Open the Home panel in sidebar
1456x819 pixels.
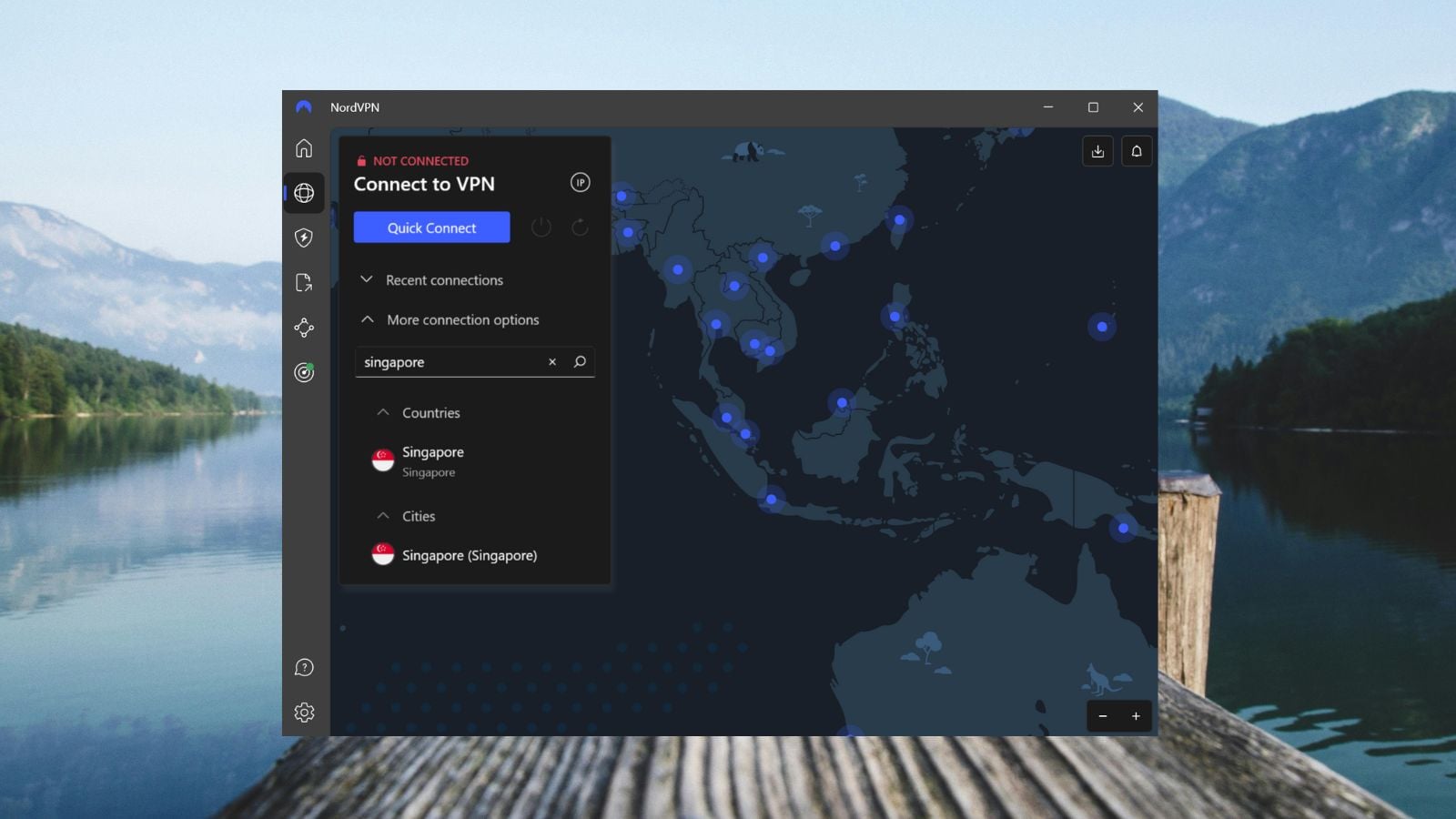(x=304, y=147)
